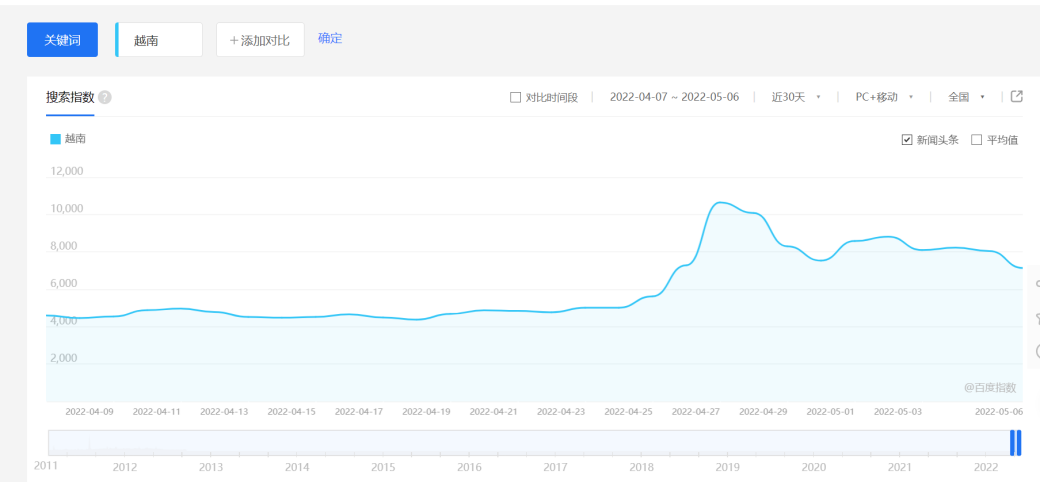The height and width of the screenshot is (482, 1040).
Task: Click the help icon beside 搜索指数
Action: coord(105,98)
